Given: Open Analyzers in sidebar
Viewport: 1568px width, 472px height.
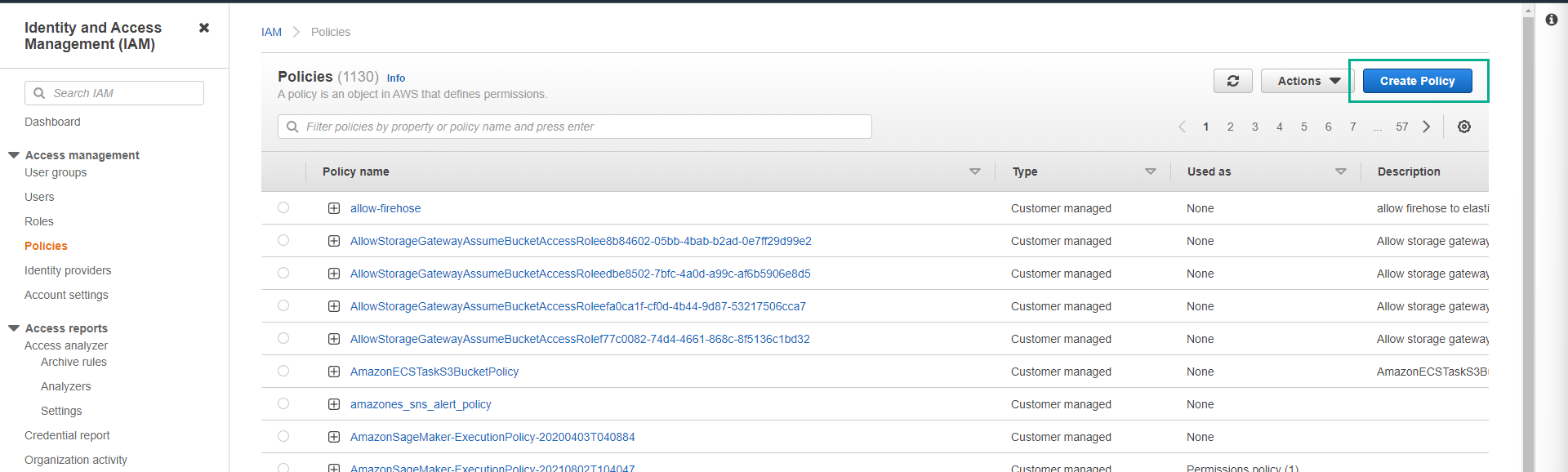Looking at the screenshot, I should [65, 386].
